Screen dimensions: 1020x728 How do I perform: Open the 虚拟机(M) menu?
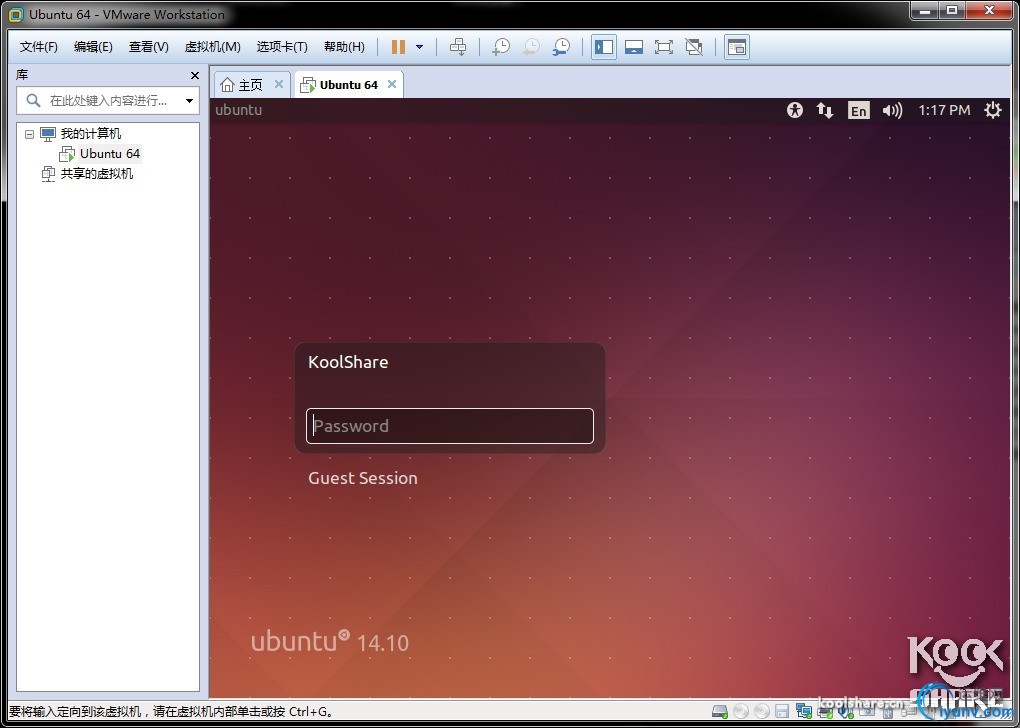pyautogui.click(x=213, y=47)
